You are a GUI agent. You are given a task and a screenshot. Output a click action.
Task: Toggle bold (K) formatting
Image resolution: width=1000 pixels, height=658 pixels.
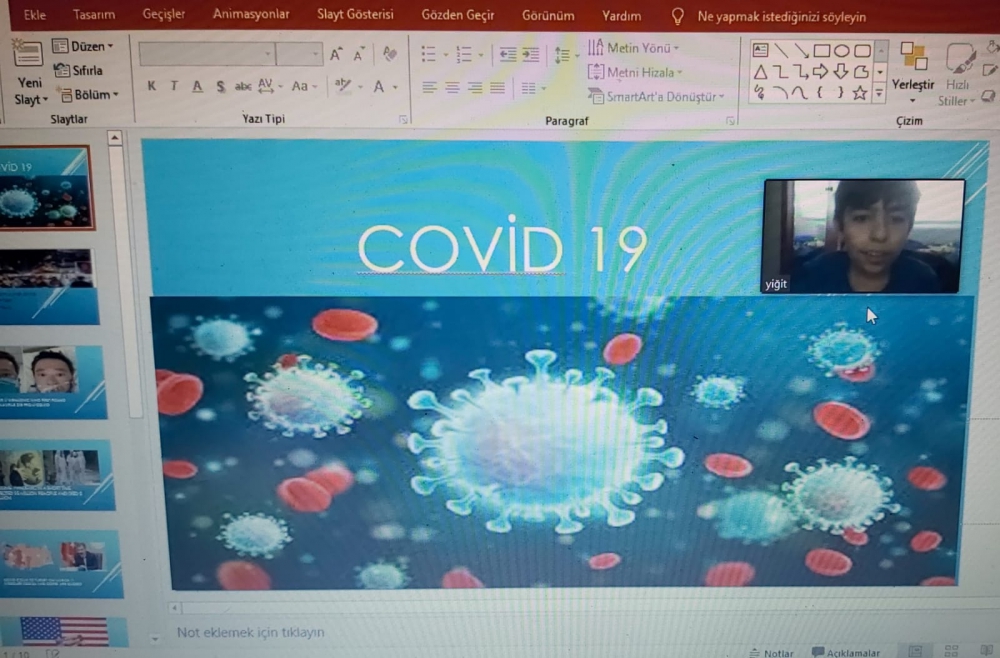[x=151, y=86]
